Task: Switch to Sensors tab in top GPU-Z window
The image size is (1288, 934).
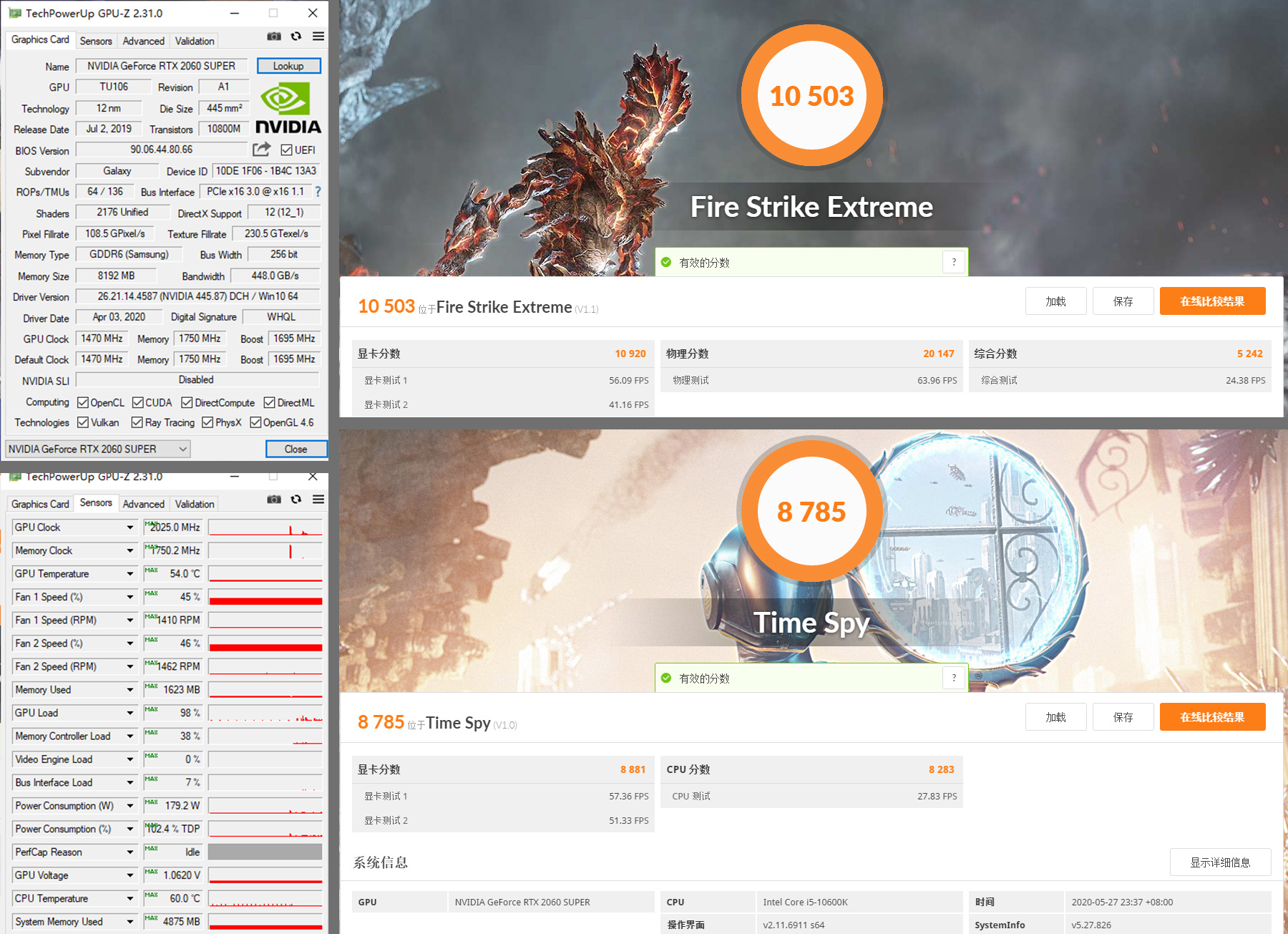Action: pyautogui.click(x=96, y=41)
